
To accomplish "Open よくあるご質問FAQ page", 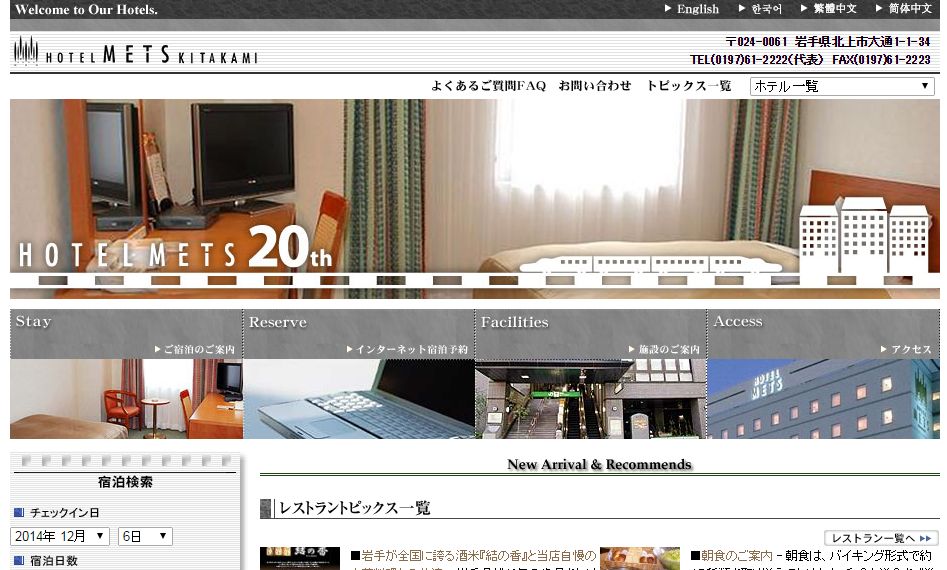I will pyautogui.click(x=488, y=86).
